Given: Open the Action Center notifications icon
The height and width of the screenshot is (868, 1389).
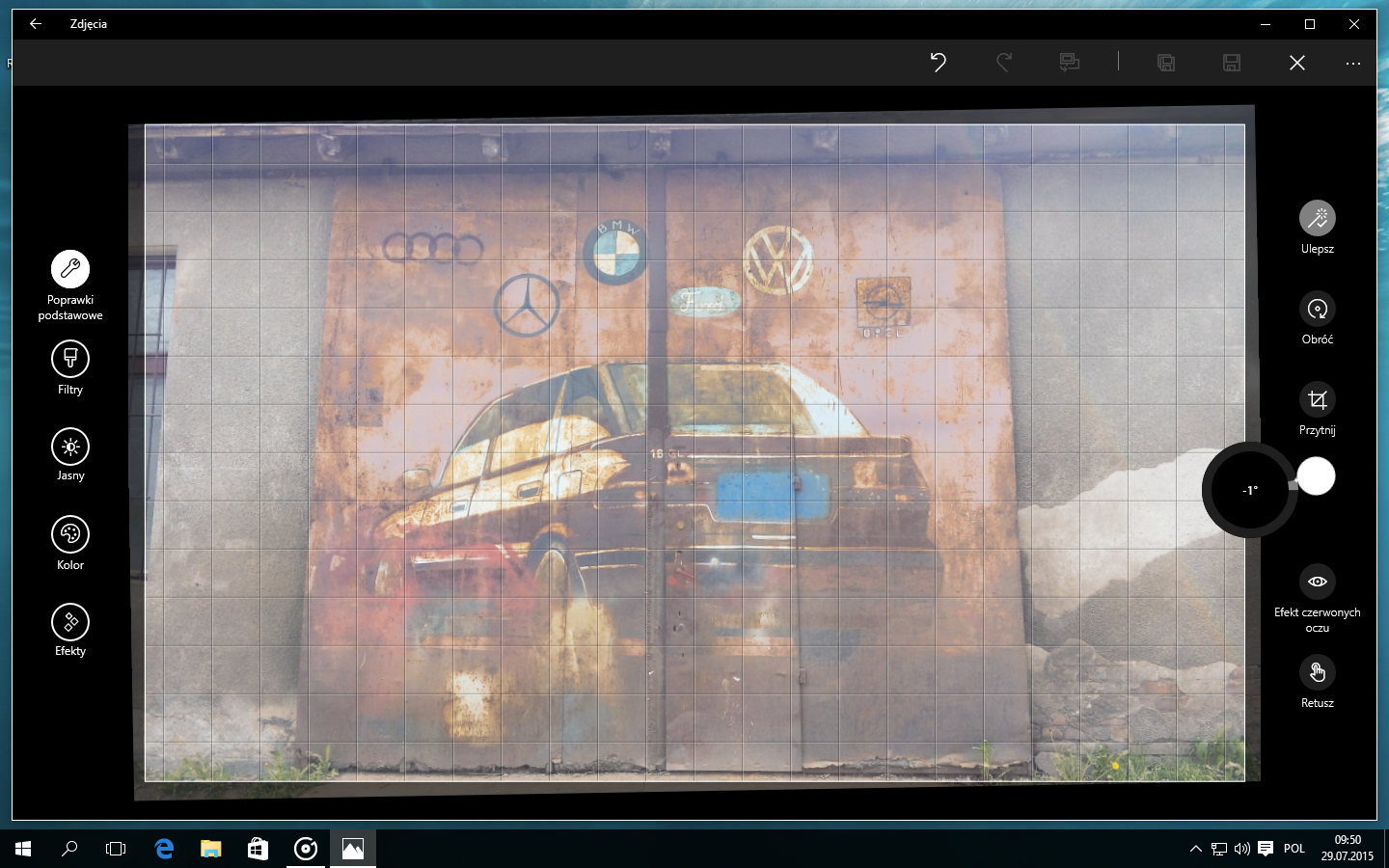Looking at the screenshot, I should pos(1266,849).
